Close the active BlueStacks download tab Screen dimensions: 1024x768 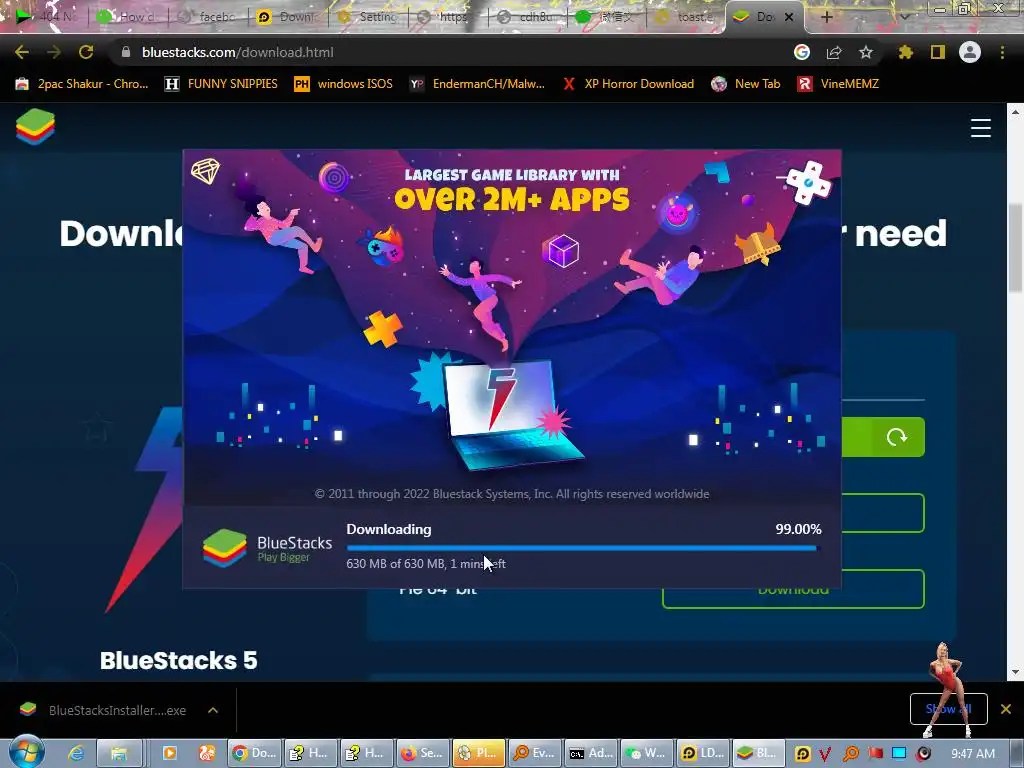(x=789, y=17)
